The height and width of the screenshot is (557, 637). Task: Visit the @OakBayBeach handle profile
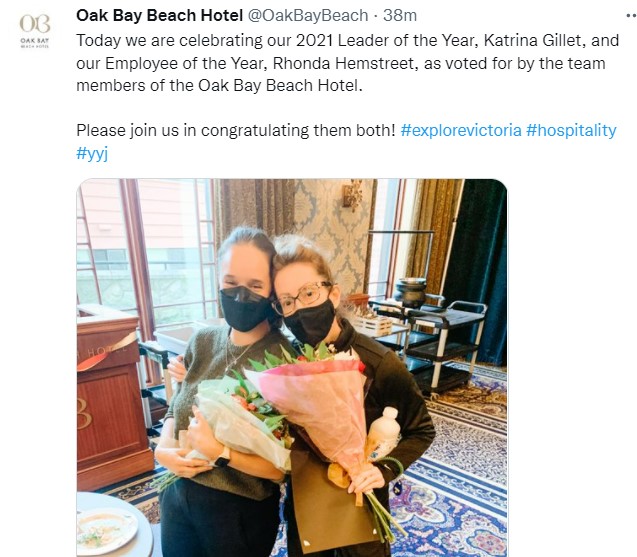[308, 16]
